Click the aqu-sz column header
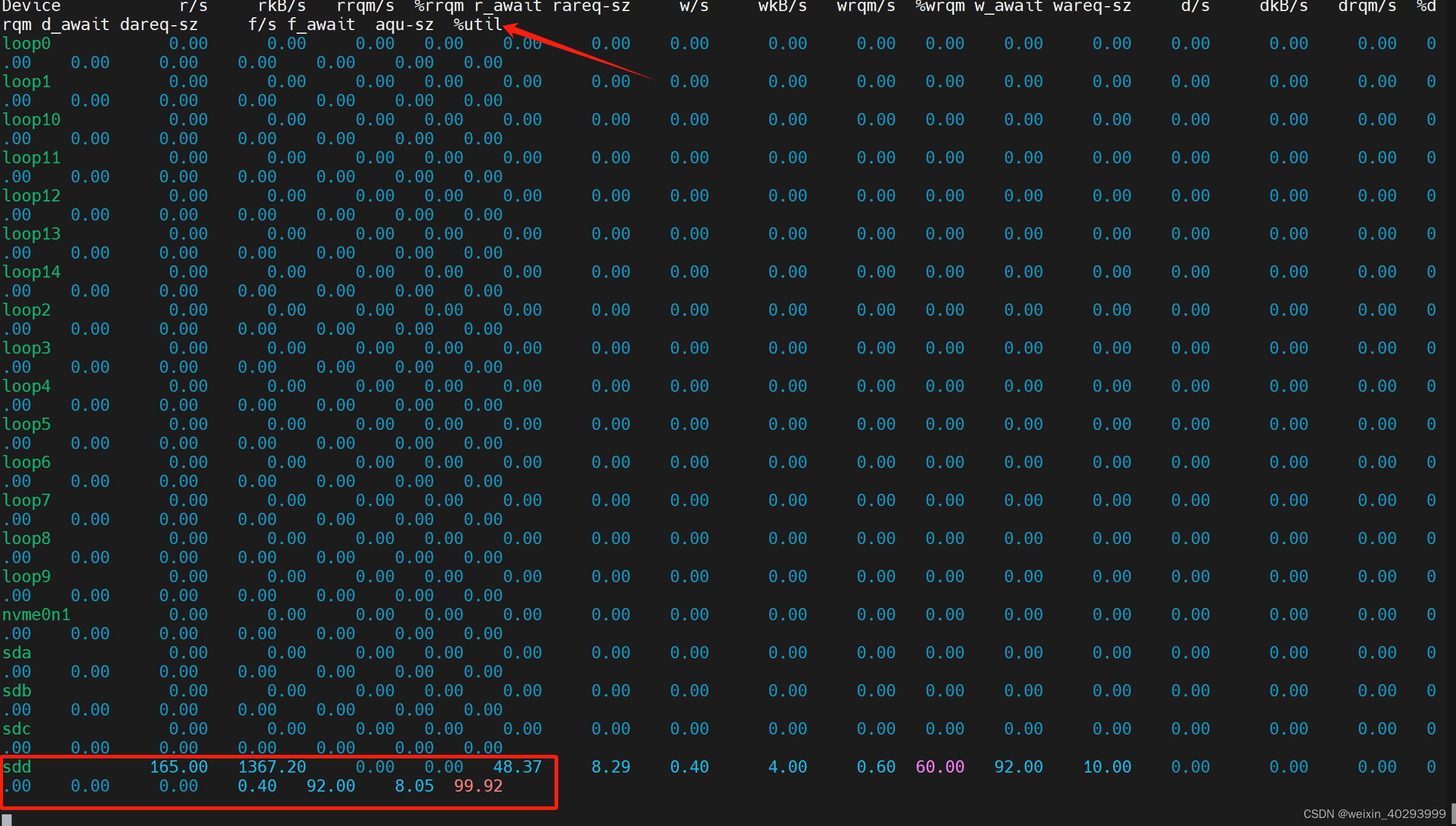1456x826 pixels. click(404, 25)
